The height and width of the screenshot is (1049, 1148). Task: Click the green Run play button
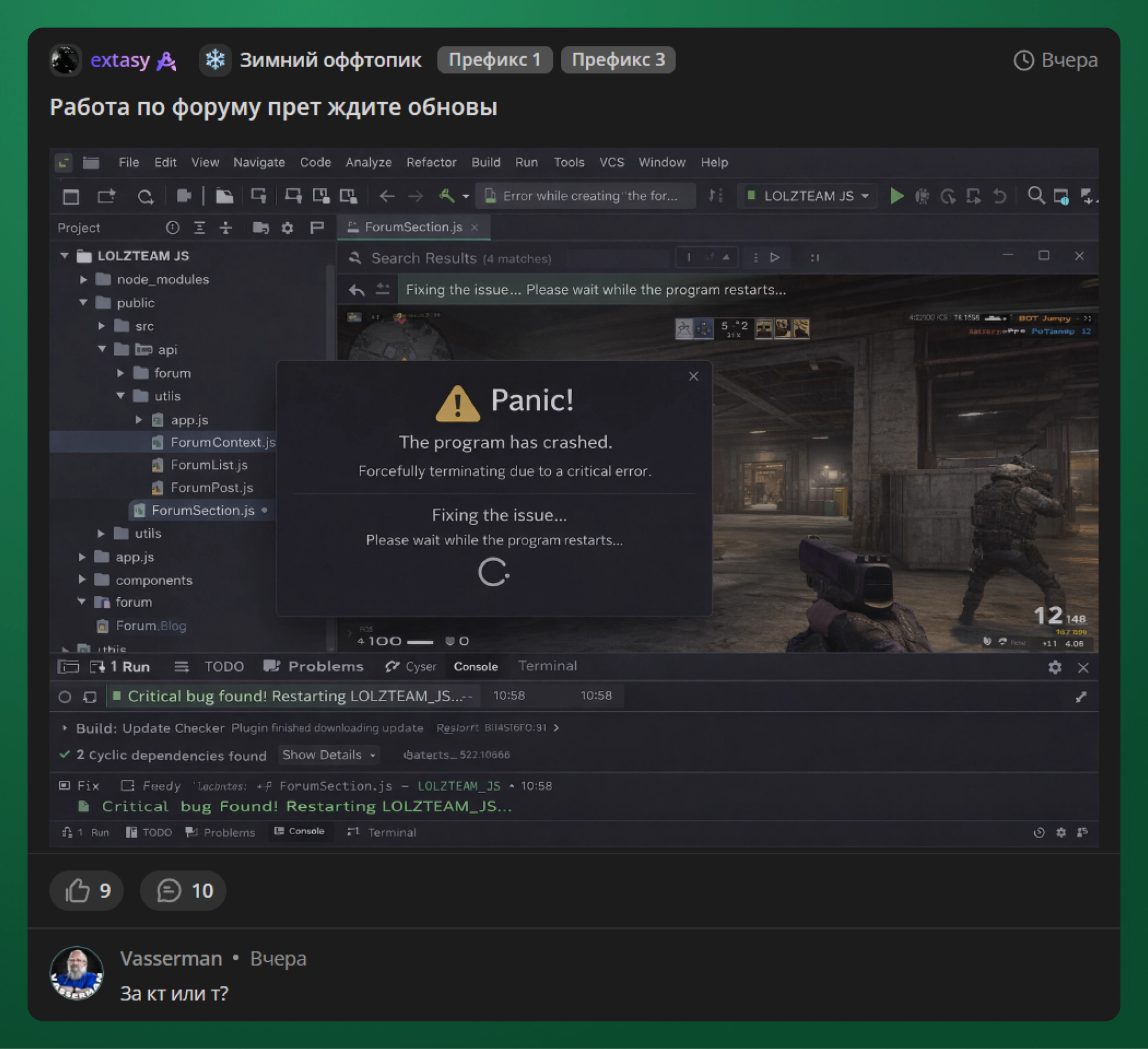(897, 196)
